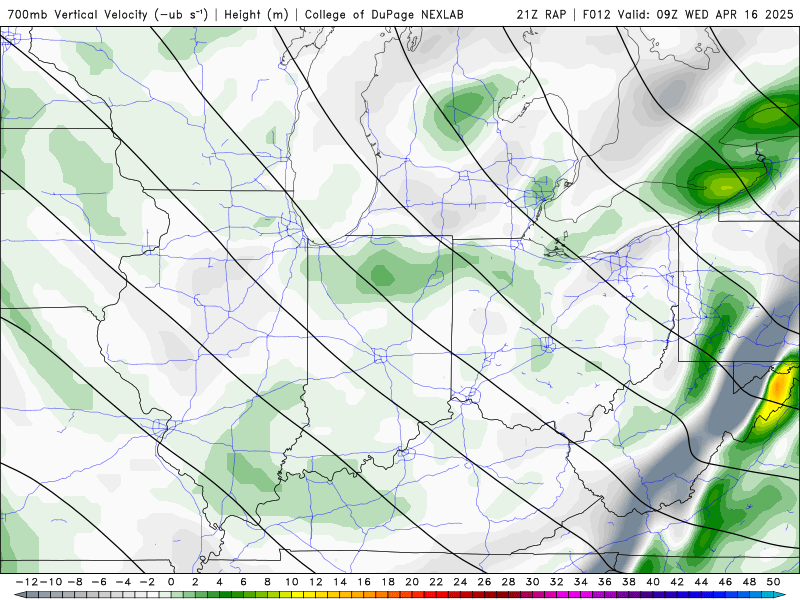Screen dimensions: 800x600
Task: Click the "20" color scale label
Action: point(412,582)
